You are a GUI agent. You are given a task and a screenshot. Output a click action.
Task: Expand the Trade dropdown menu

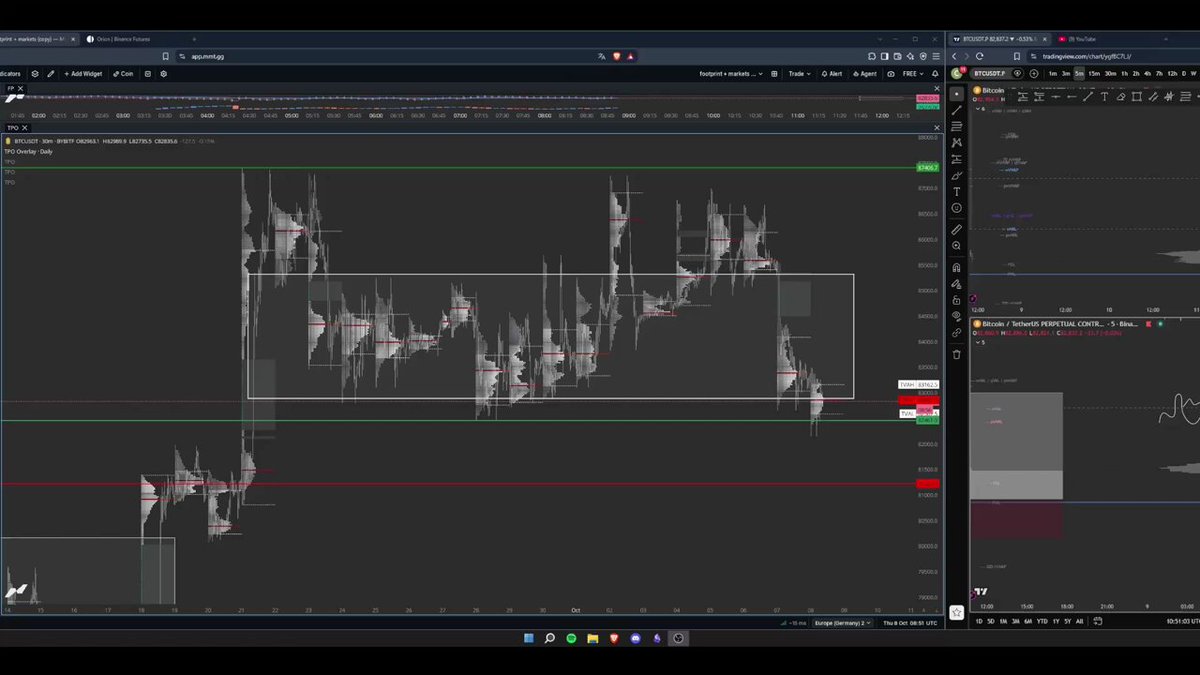click(x=799, y=73)
